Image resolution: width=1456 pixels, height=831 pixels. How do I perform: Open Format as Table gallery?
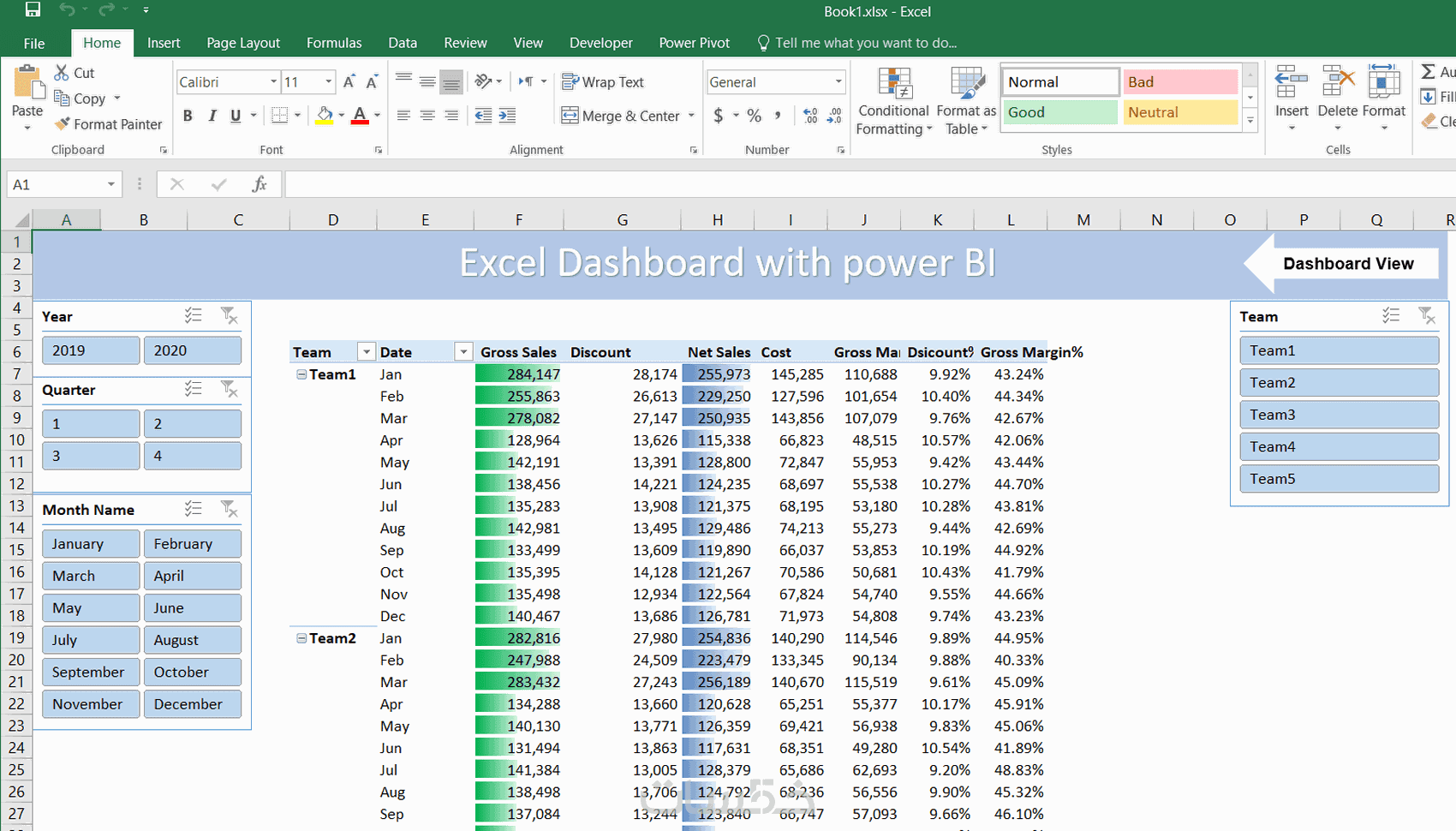[967, 101]
